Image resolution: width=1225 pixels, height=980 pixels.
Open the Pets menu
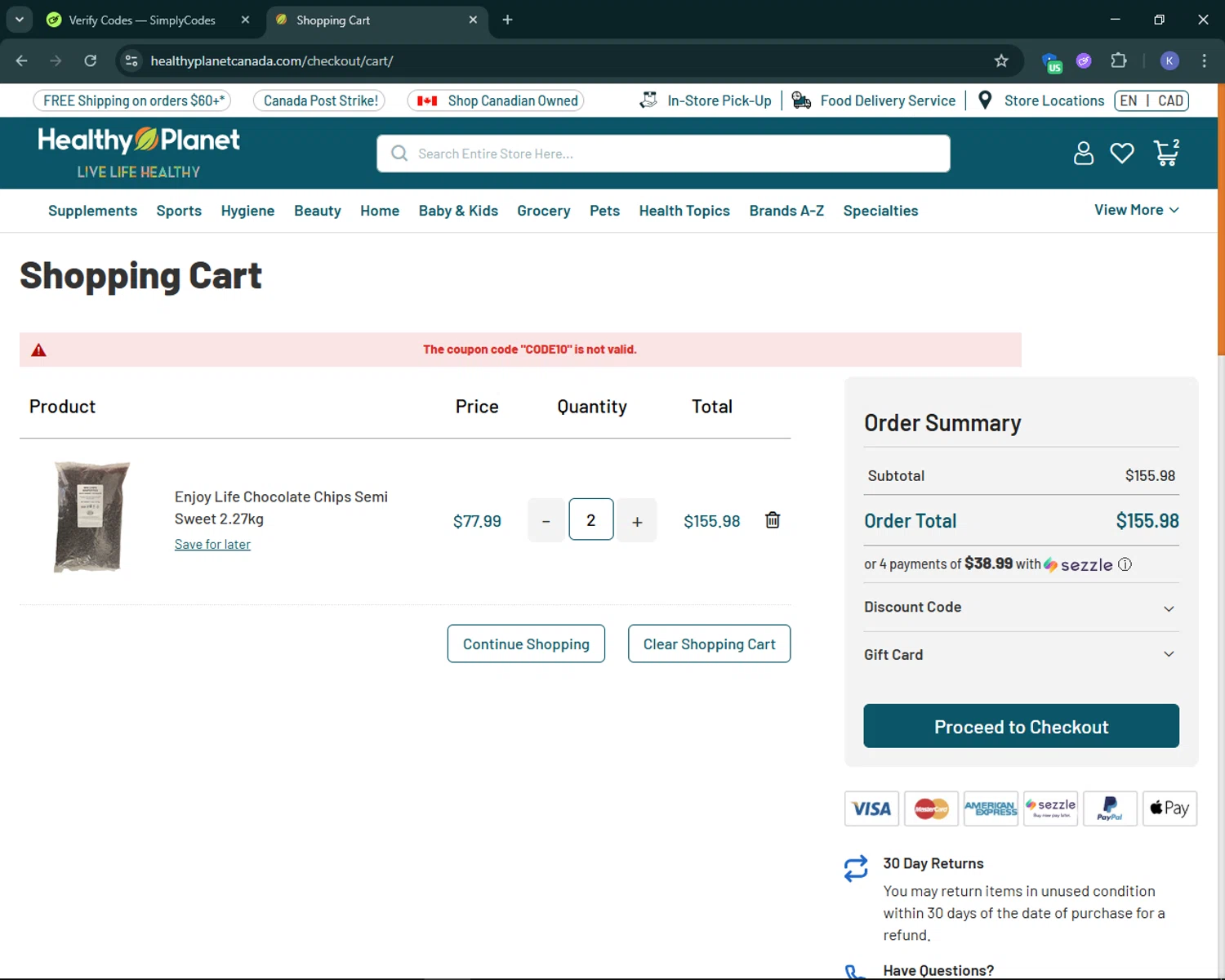point(604,211)
